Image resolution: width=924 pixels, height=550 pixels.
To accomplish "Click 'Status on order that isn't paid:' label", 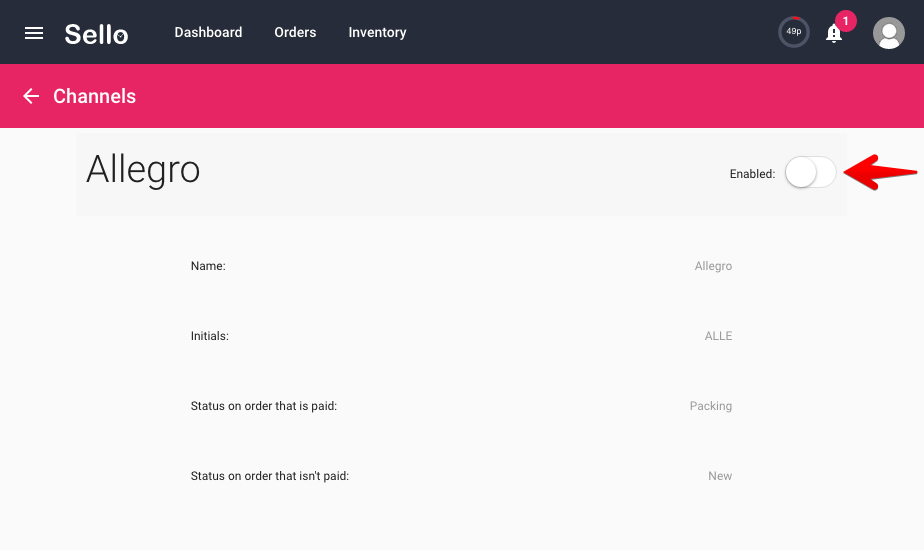I will [270, 476].
